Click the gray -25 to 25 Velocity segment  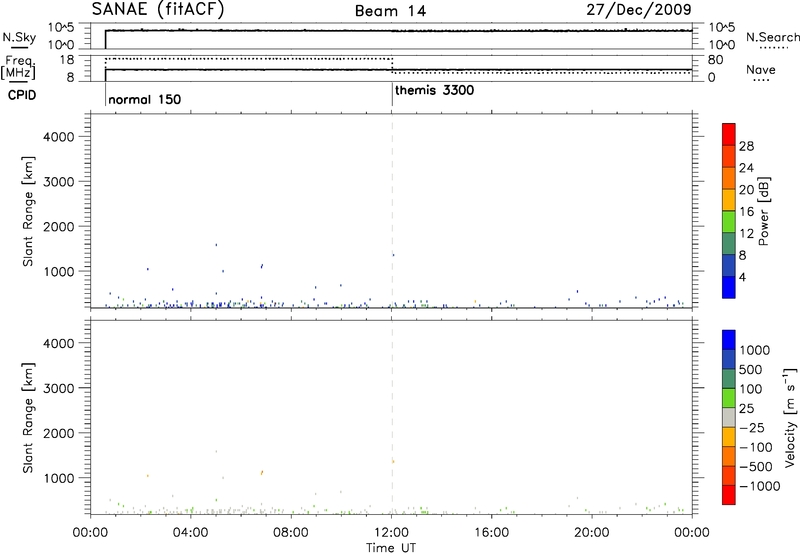click(x=729, y=417)
